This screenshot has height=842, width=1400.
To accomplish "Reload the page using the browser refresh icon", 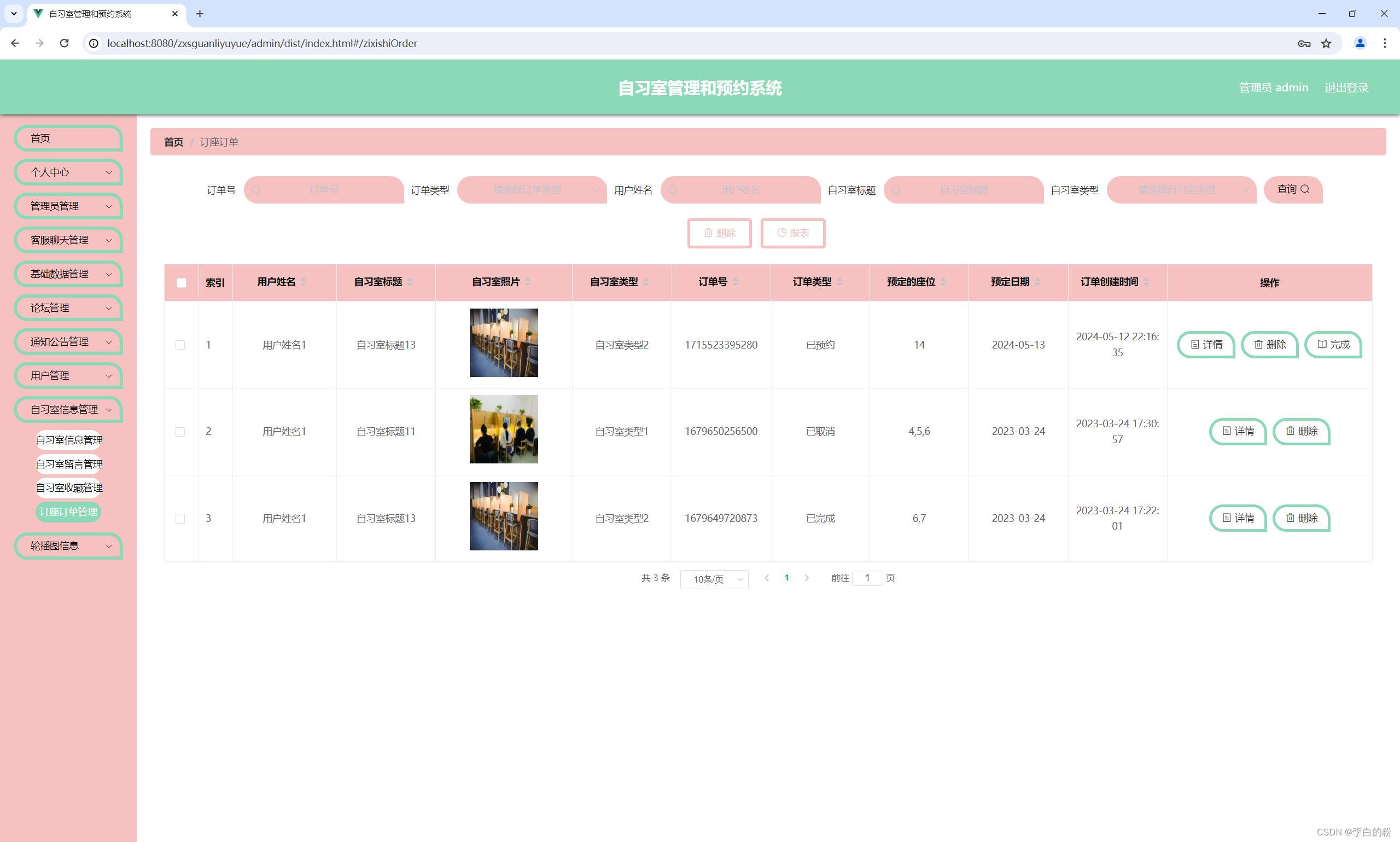I will tap(64, 44).
